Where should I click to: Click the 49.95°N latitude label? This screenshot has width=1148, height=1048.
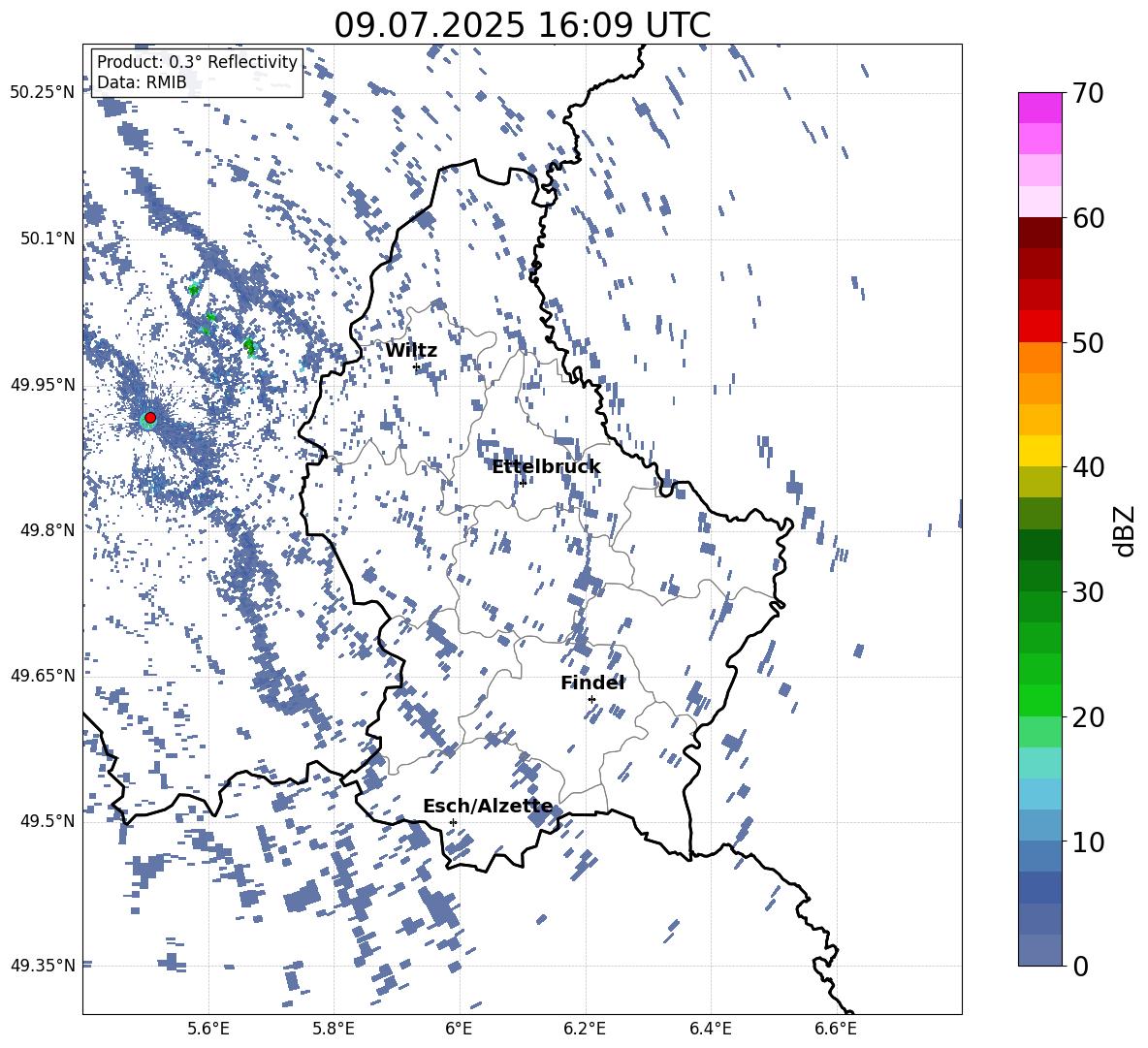click(x=43, y=385)
